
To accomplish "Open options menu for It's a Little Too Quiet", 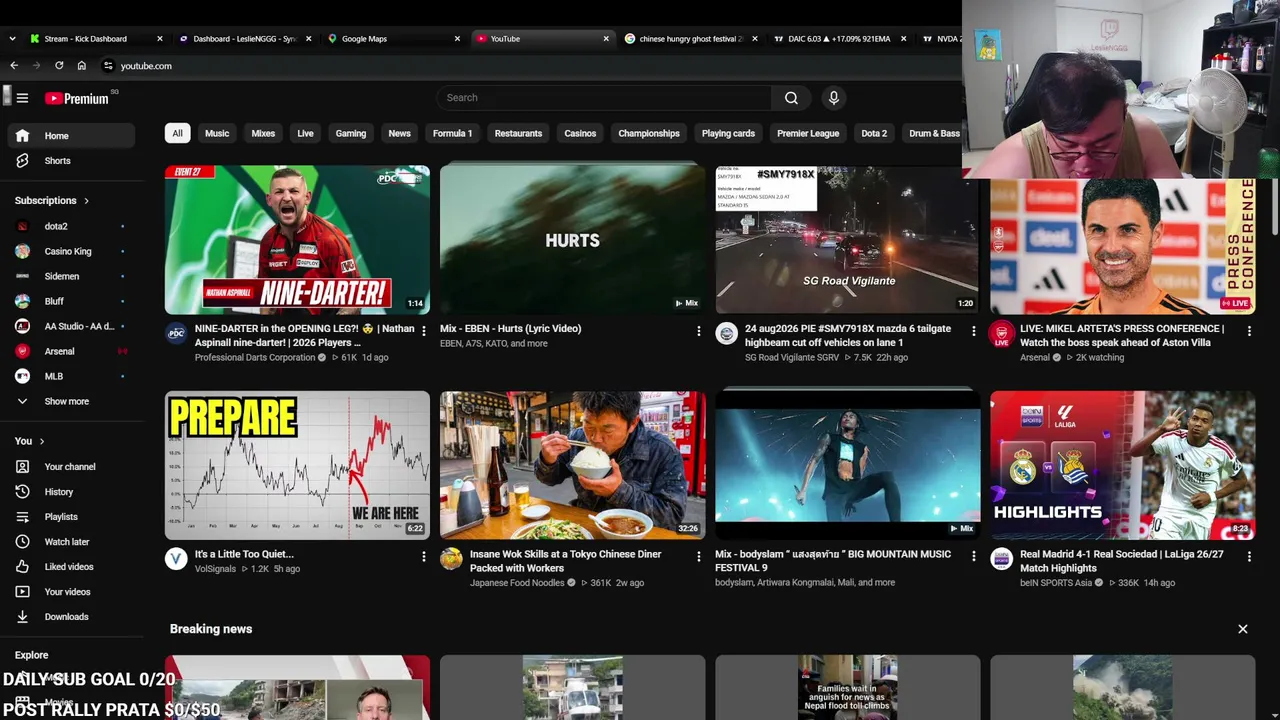I will 423,556.
